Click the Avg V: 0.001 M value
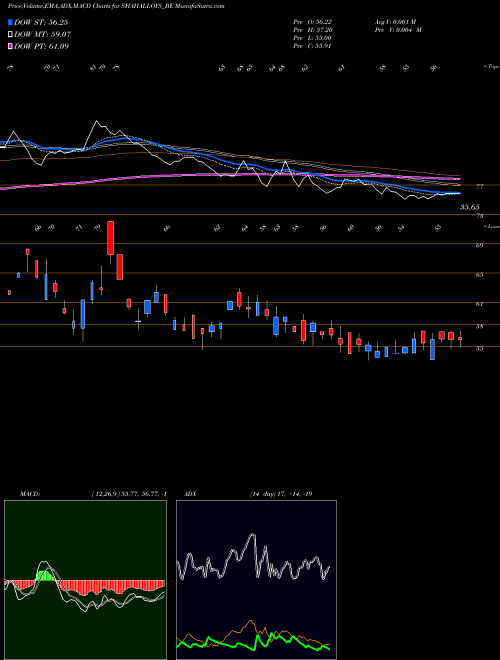Viewport: 500px width, 660px height. tap(397, 22)
